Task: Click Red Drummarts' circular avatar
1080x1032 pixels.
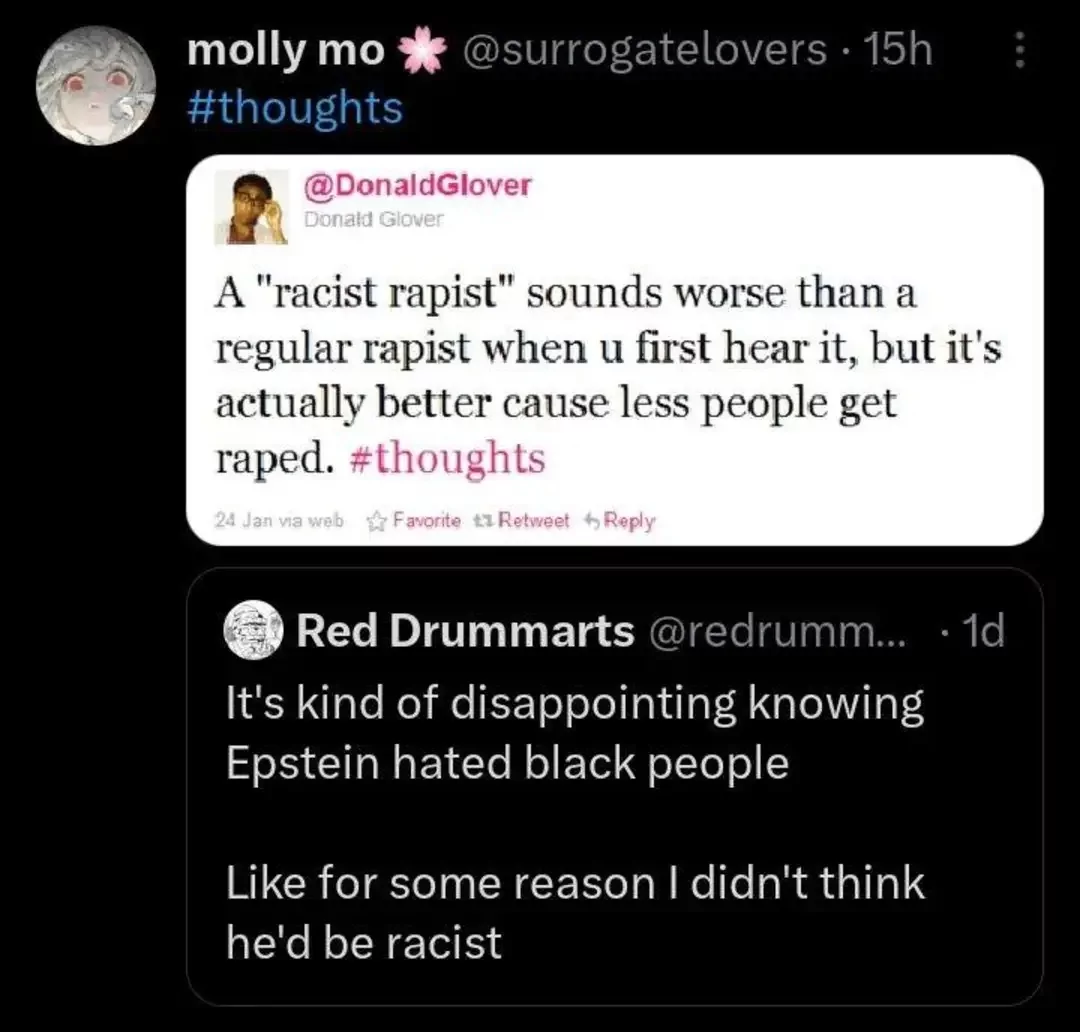Action: (x=254, y=632)
